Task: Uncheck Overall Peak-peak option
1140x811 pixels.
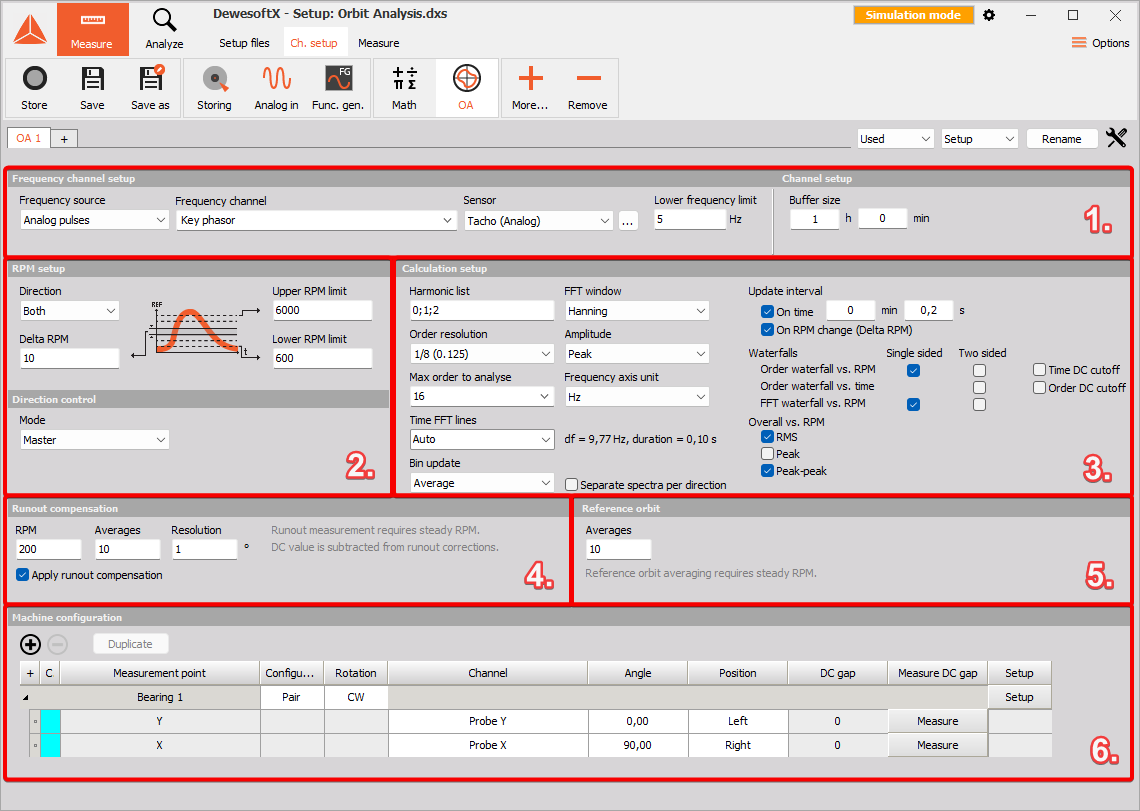Action: [x=767, y=471]
